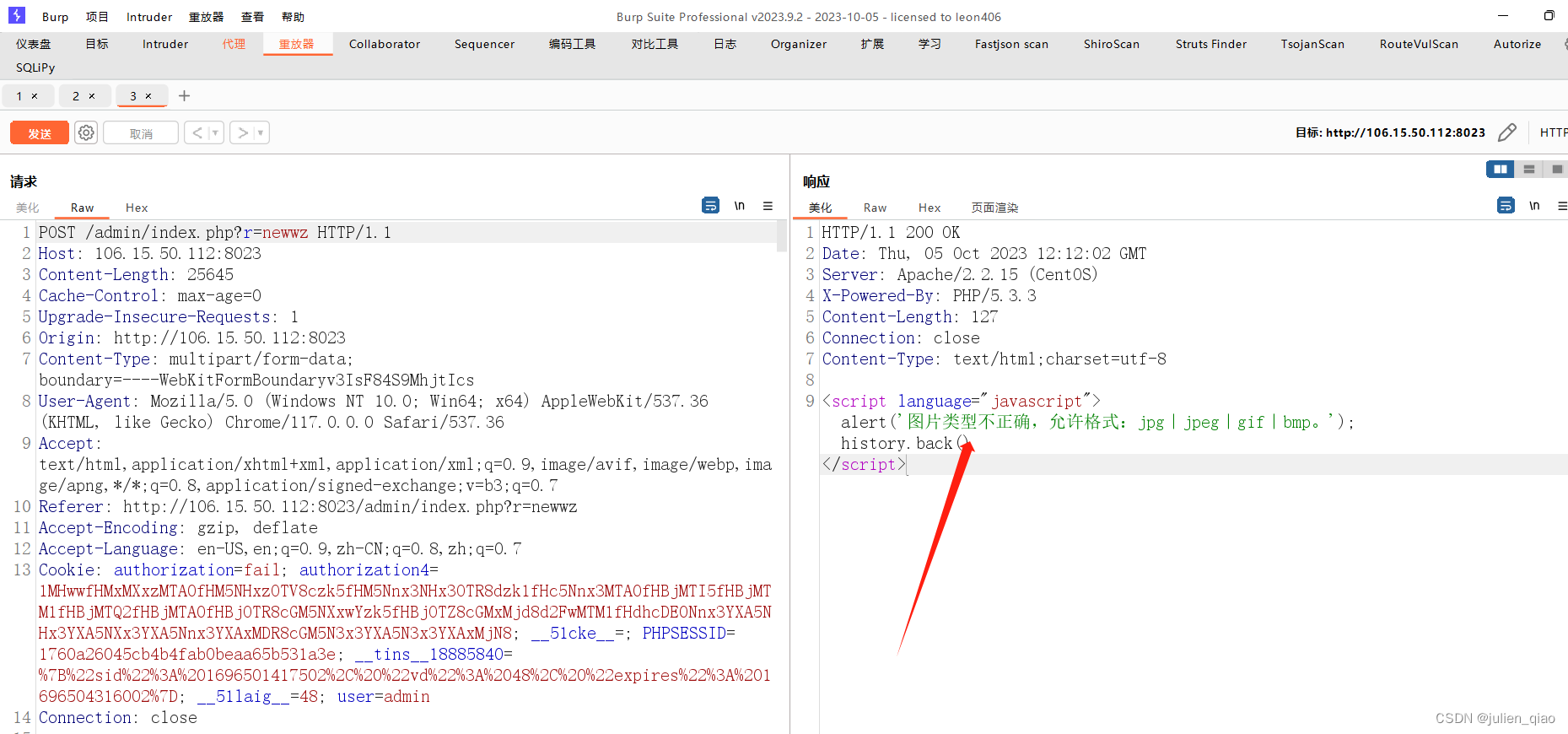
Task: Close Repeater tab 2
Action: (92, 96)
